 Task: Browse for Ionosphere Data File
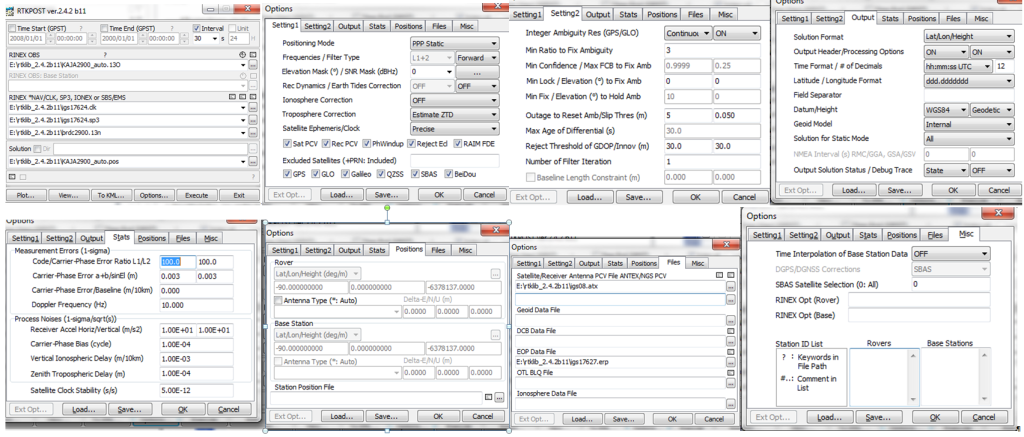click(730, 404)
